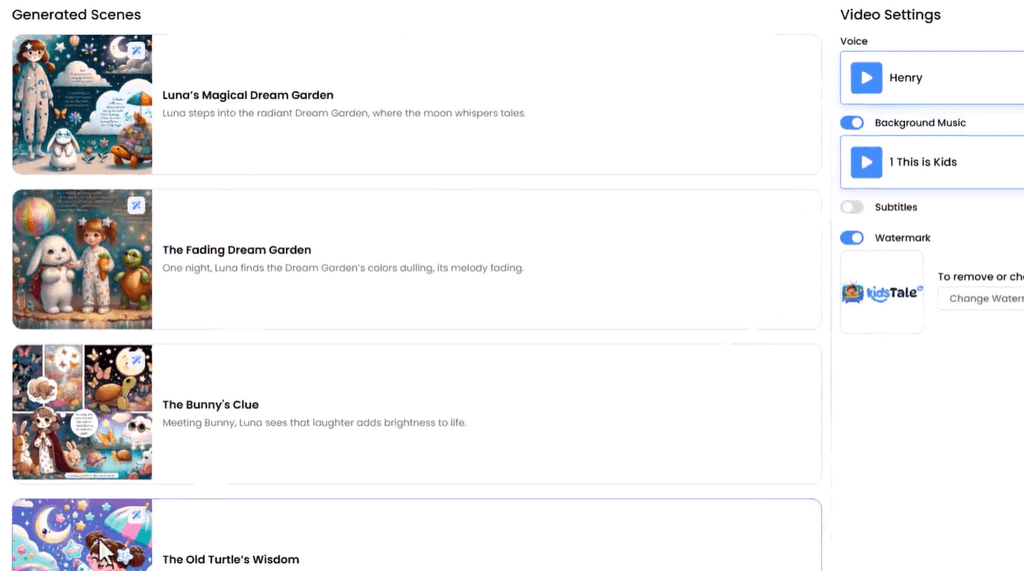Image resolution: width=1024 pixels, height=571 pixels.
Task: Click Luna's Magical Dream Garden scene thumbnail
Action: [82, 105]
